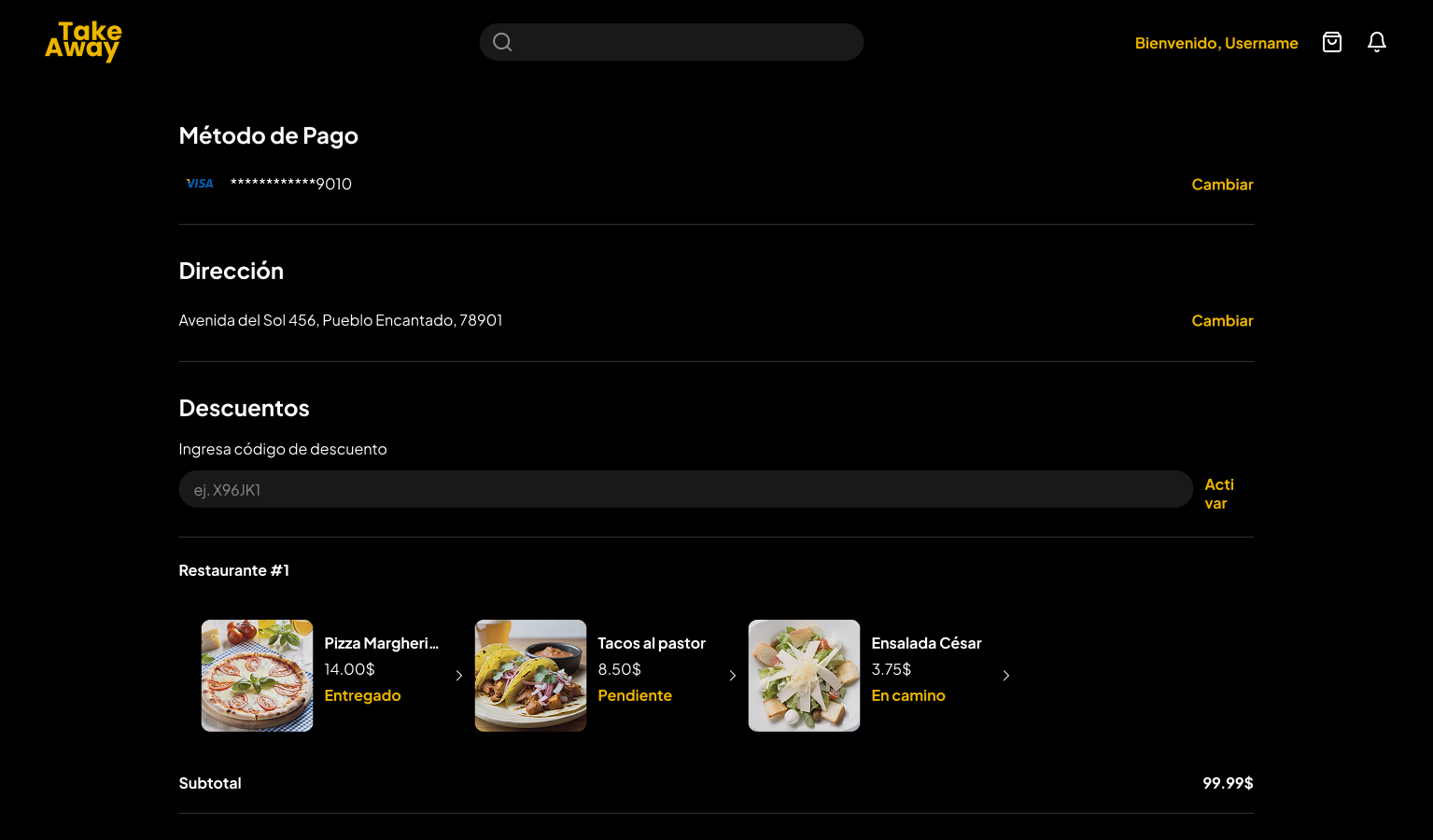Open the shopping bag cart icon
This screenshot has height=840, width=1433.
point(1331,42)
